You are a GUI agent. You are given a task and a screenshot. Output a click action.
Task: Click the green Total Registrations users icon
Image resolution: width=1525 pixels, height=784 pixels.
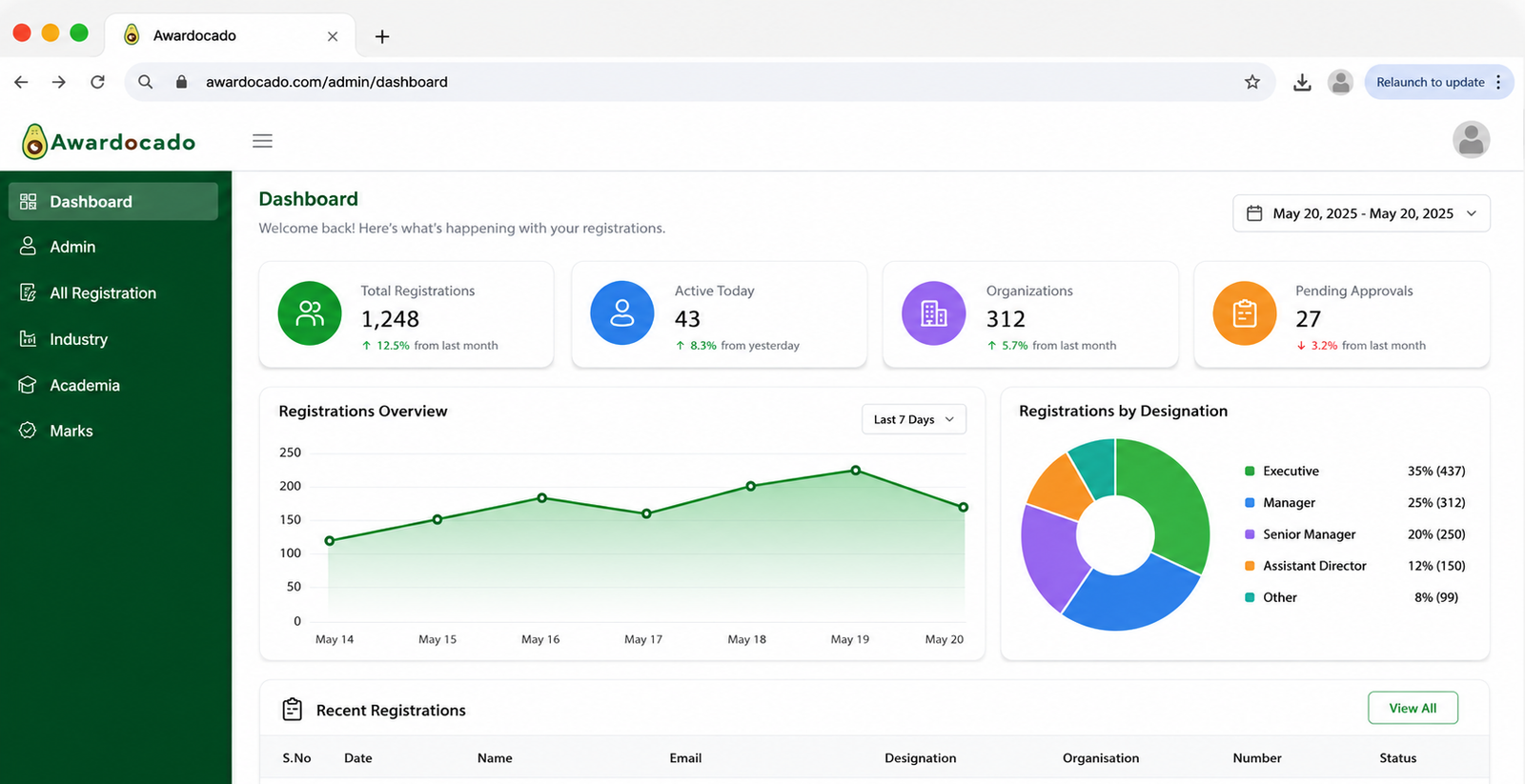click(310, 313)
